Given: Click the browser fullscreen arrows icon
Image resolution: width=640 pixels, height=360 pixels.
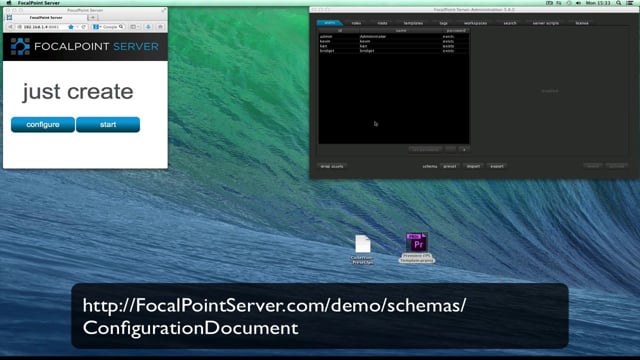Looking at the screenshot, I should click(x=164, y=10).
